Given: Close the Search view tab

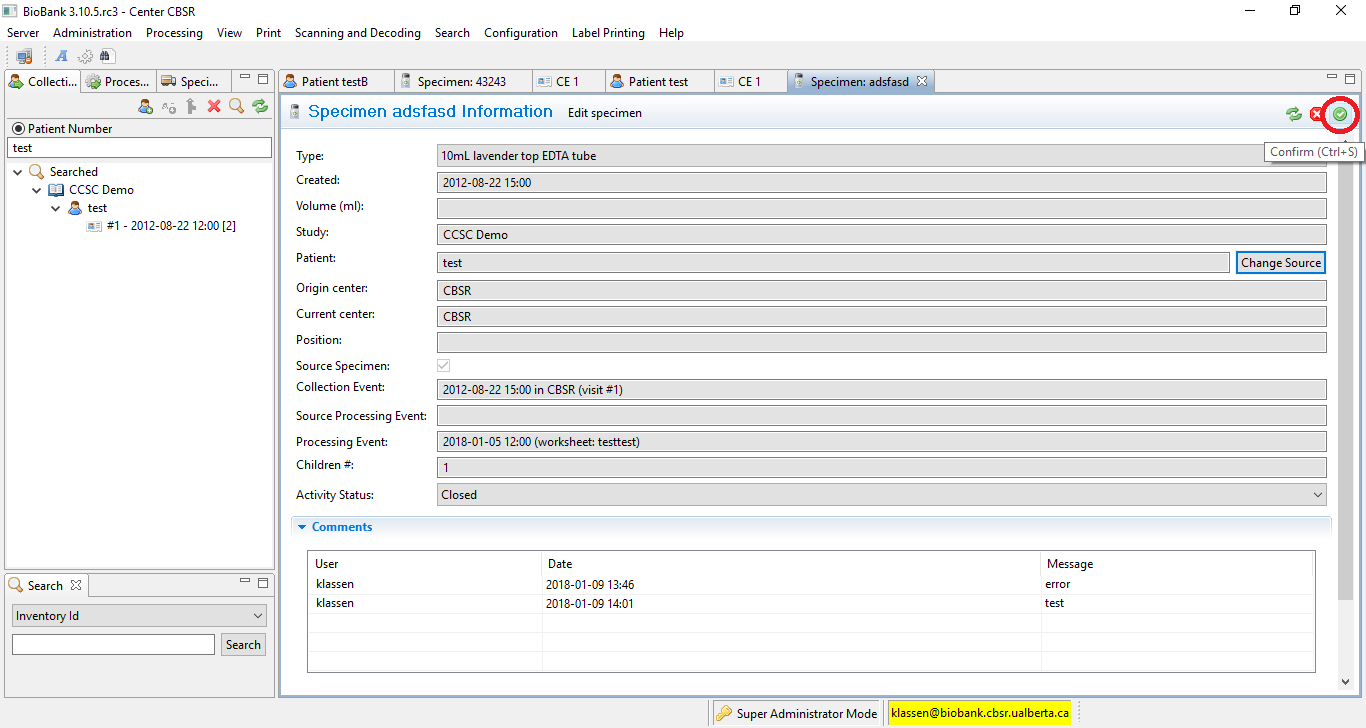Looking at the screenshot, I should 76,585.
